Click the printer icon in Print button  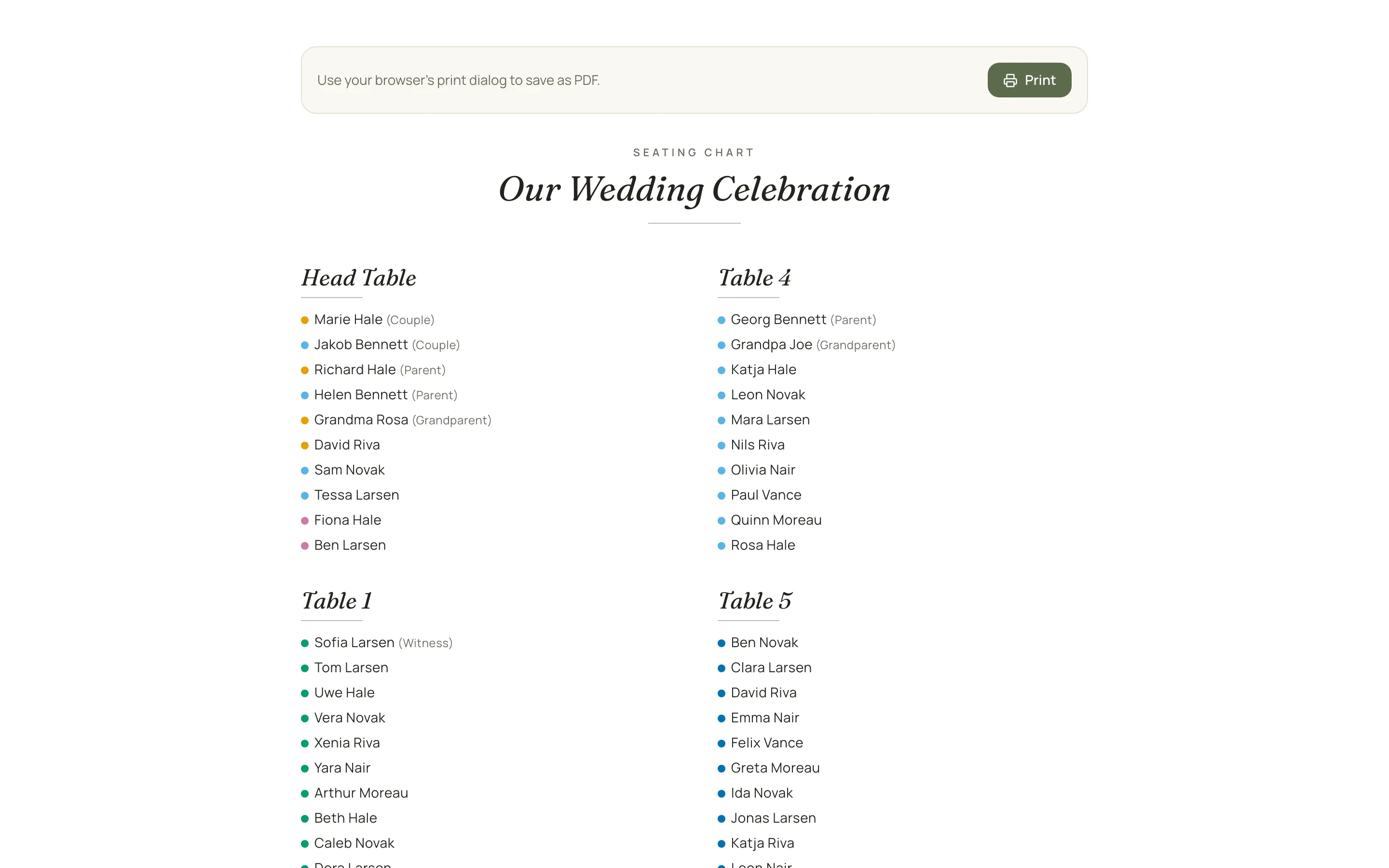click(x=1009, y=81)
